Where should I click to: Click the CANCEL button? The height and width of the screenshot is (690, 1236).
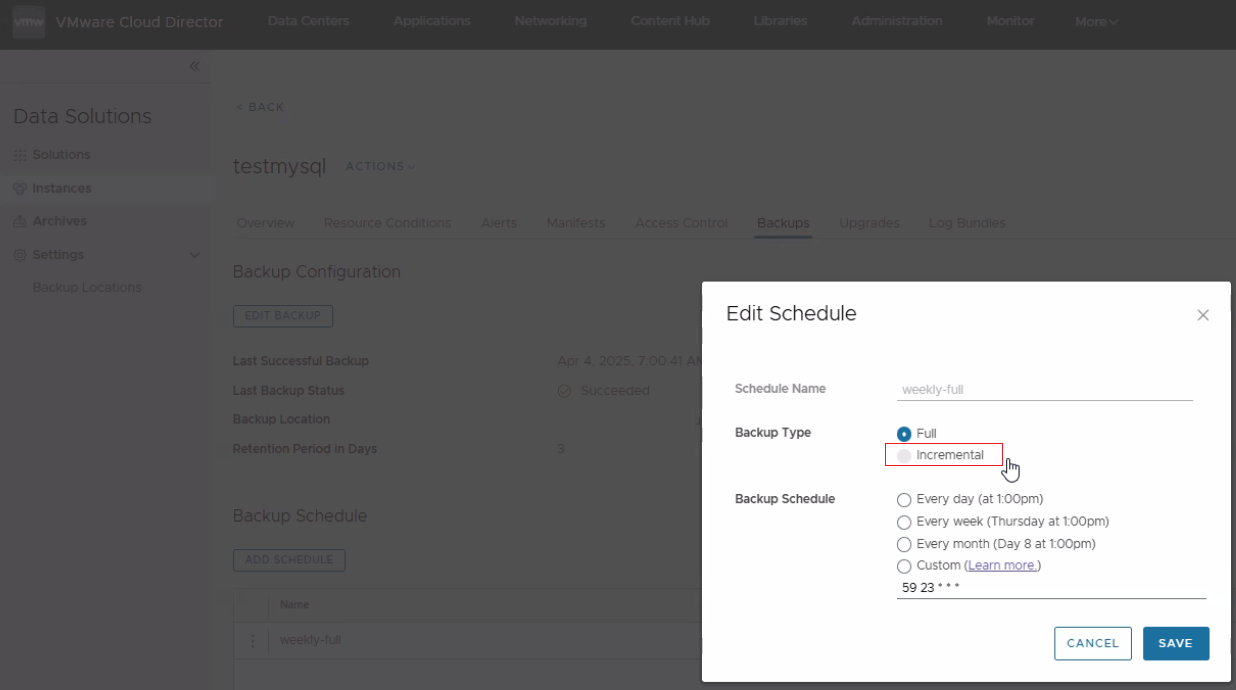click(1093, 644)
